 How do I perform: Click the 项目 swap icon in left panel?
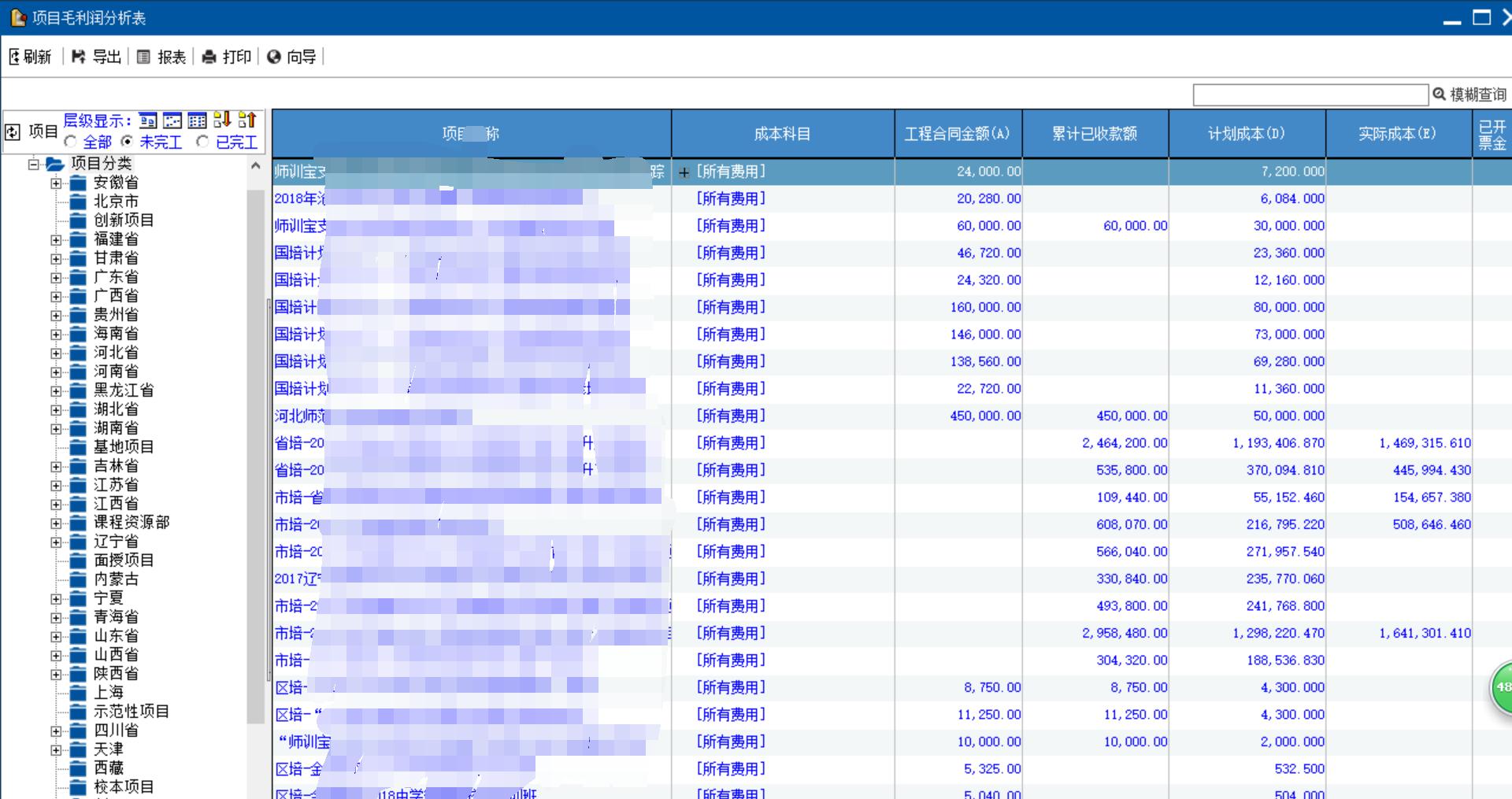tap(13, 132)
